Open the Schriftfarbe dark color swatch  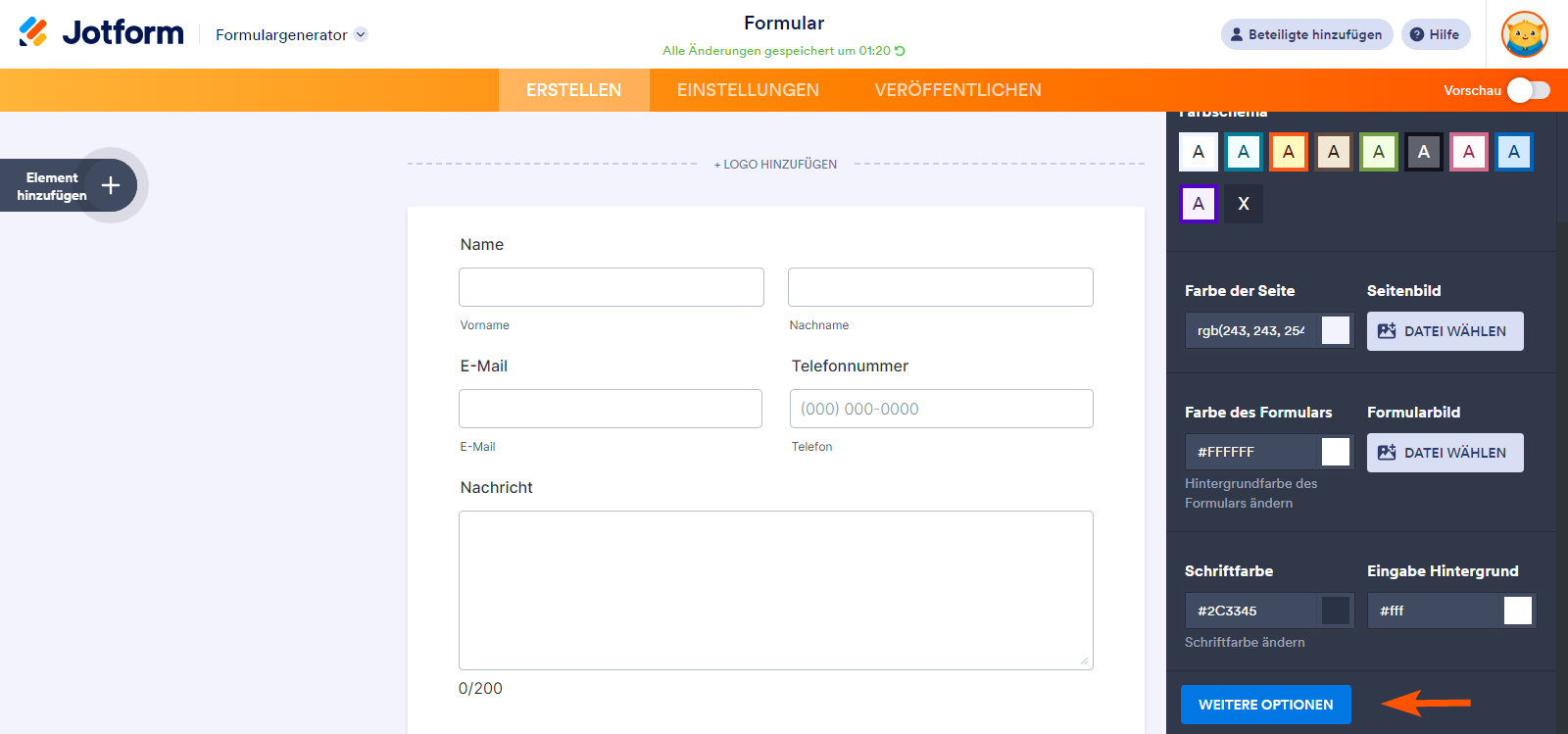[x=1335, y=611]
